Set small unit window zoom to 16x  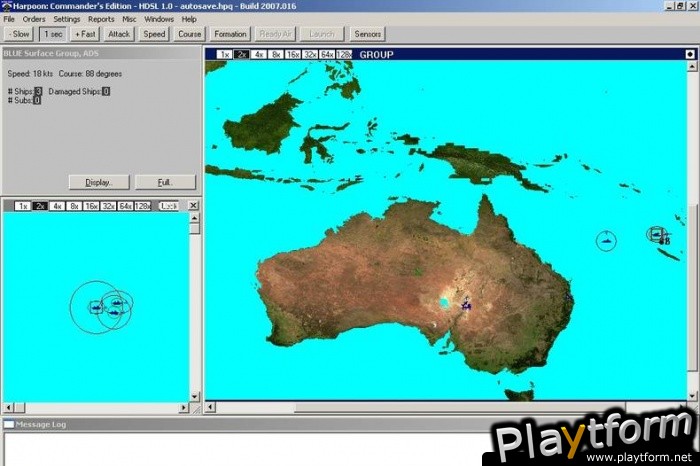pos(91,206)
